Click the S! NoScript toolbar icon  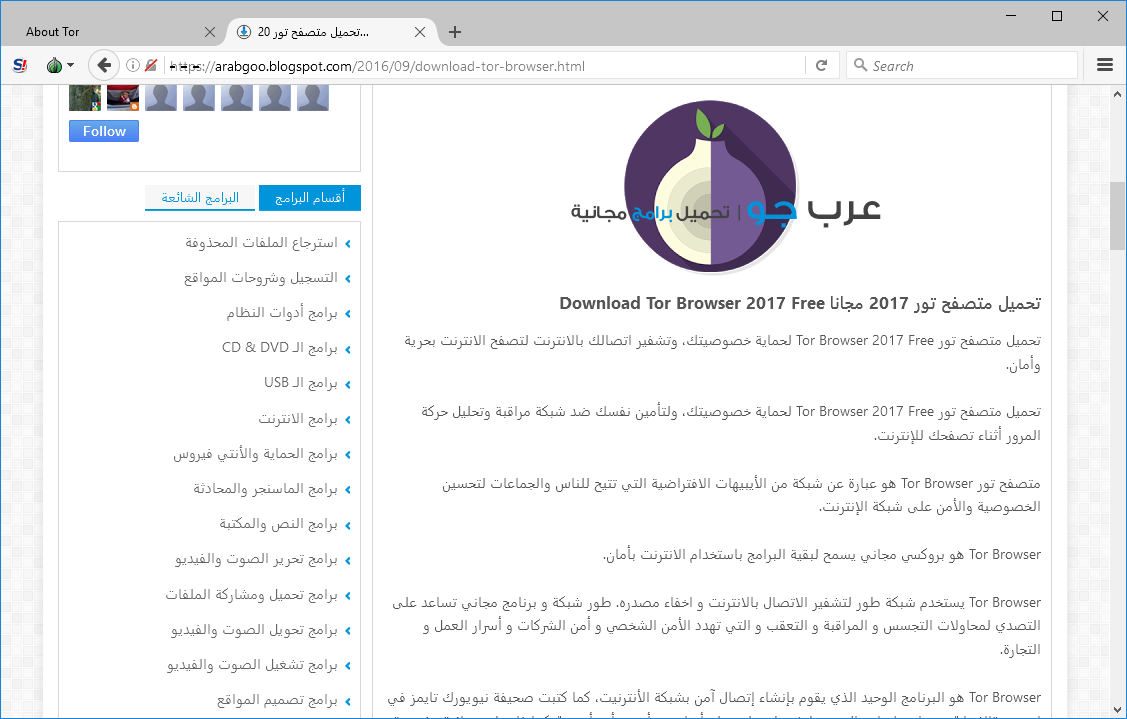(x=20, y=65)
